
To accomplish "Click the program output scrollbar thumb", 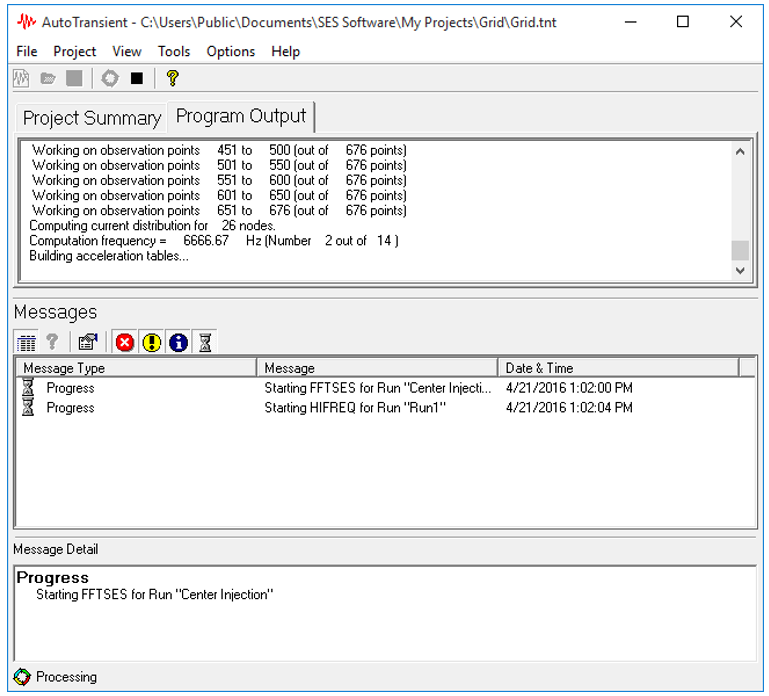I will click(740, 251).
